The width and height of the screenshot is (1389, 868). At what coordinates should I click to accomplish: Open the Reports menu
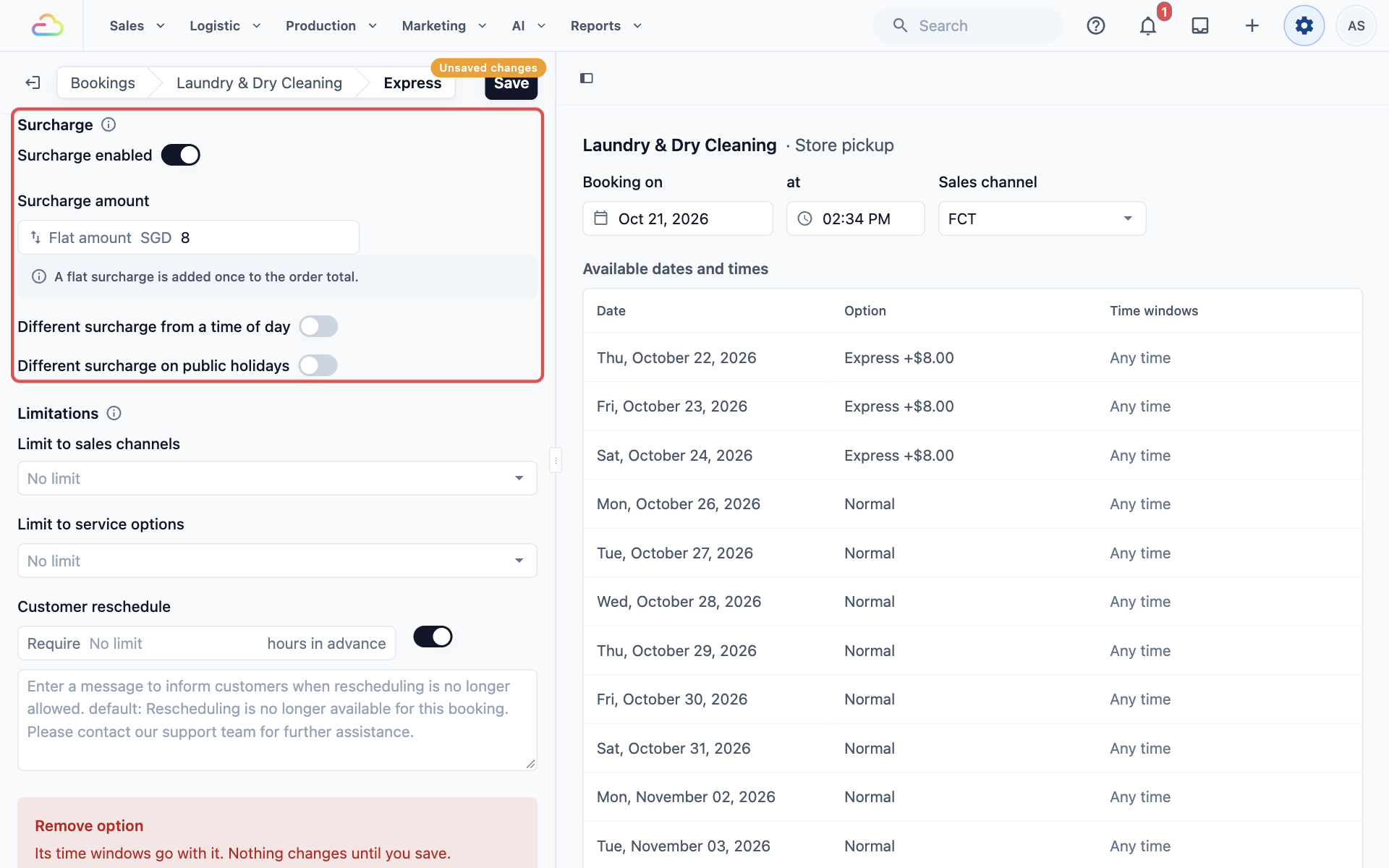[606, 25]
